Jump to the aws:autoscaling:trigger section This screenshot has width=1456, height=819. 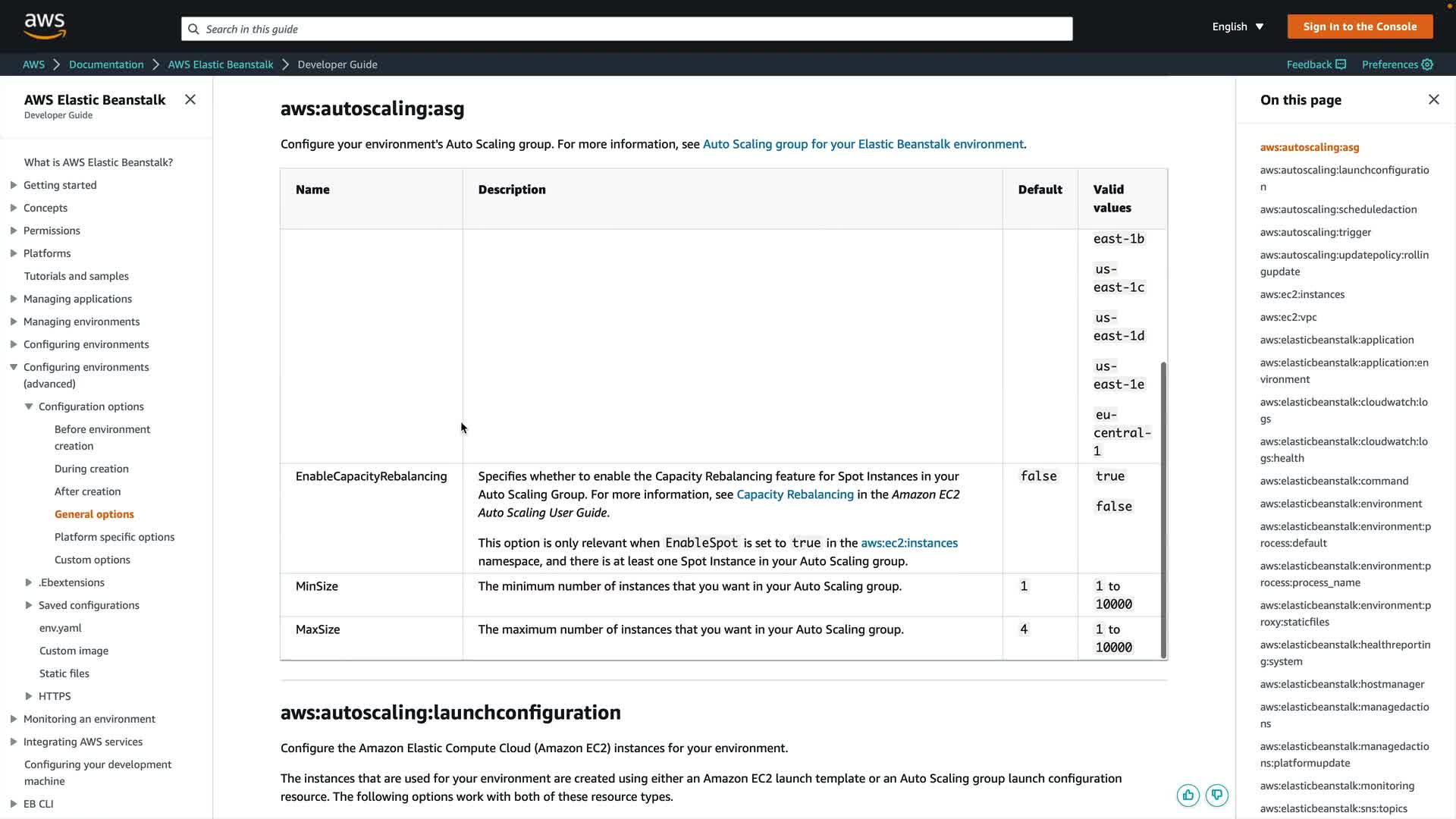[x=1315, y=232]
